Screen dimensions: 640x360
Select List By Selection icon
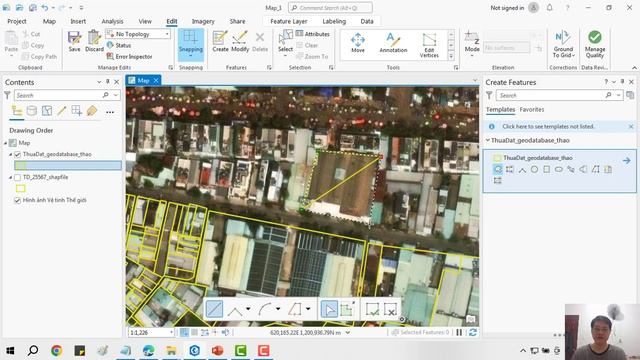[47, 111]
